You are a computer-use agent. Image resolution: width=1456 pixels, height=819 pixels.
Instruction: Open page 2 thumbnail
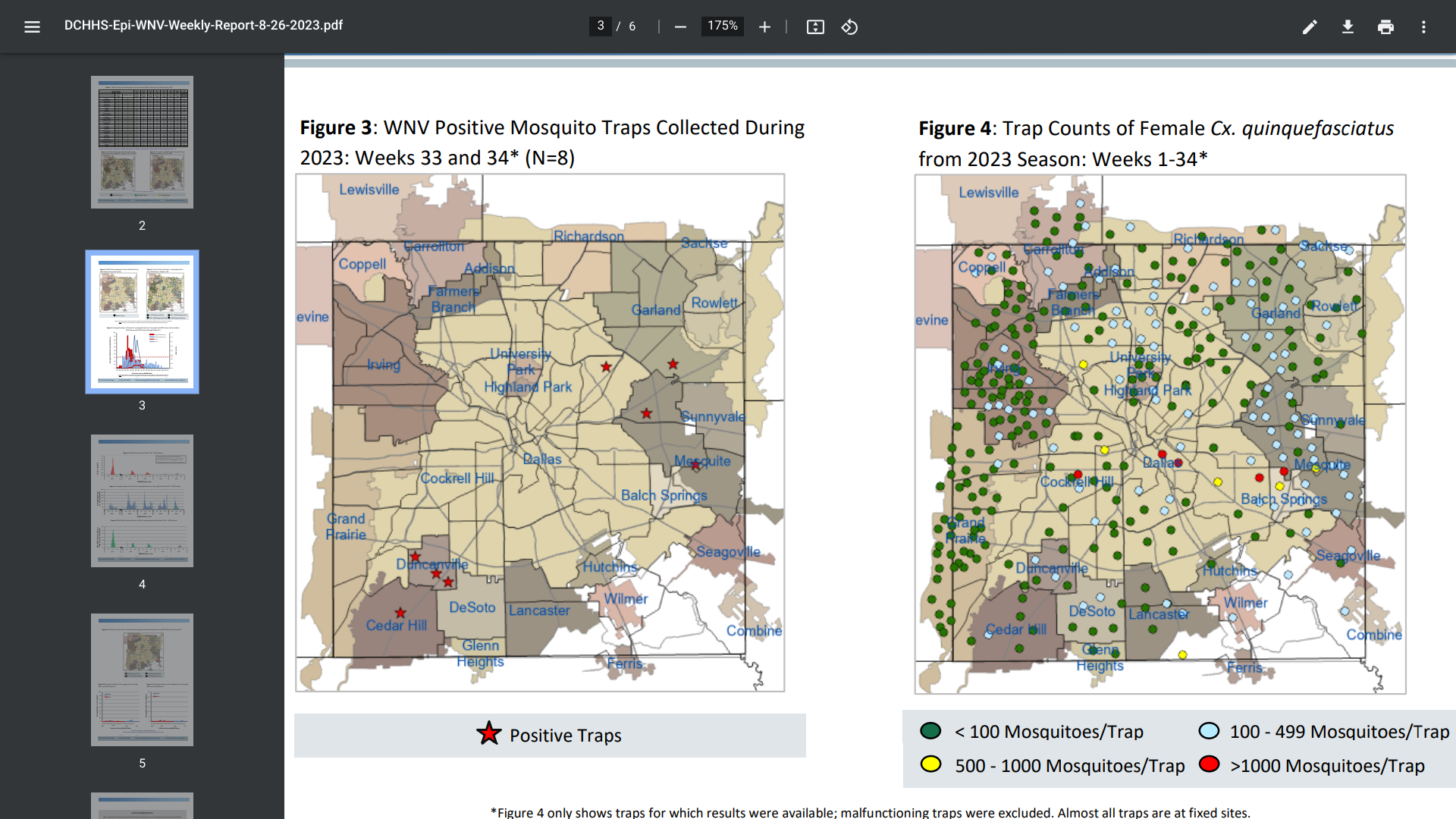coord(142,143)
